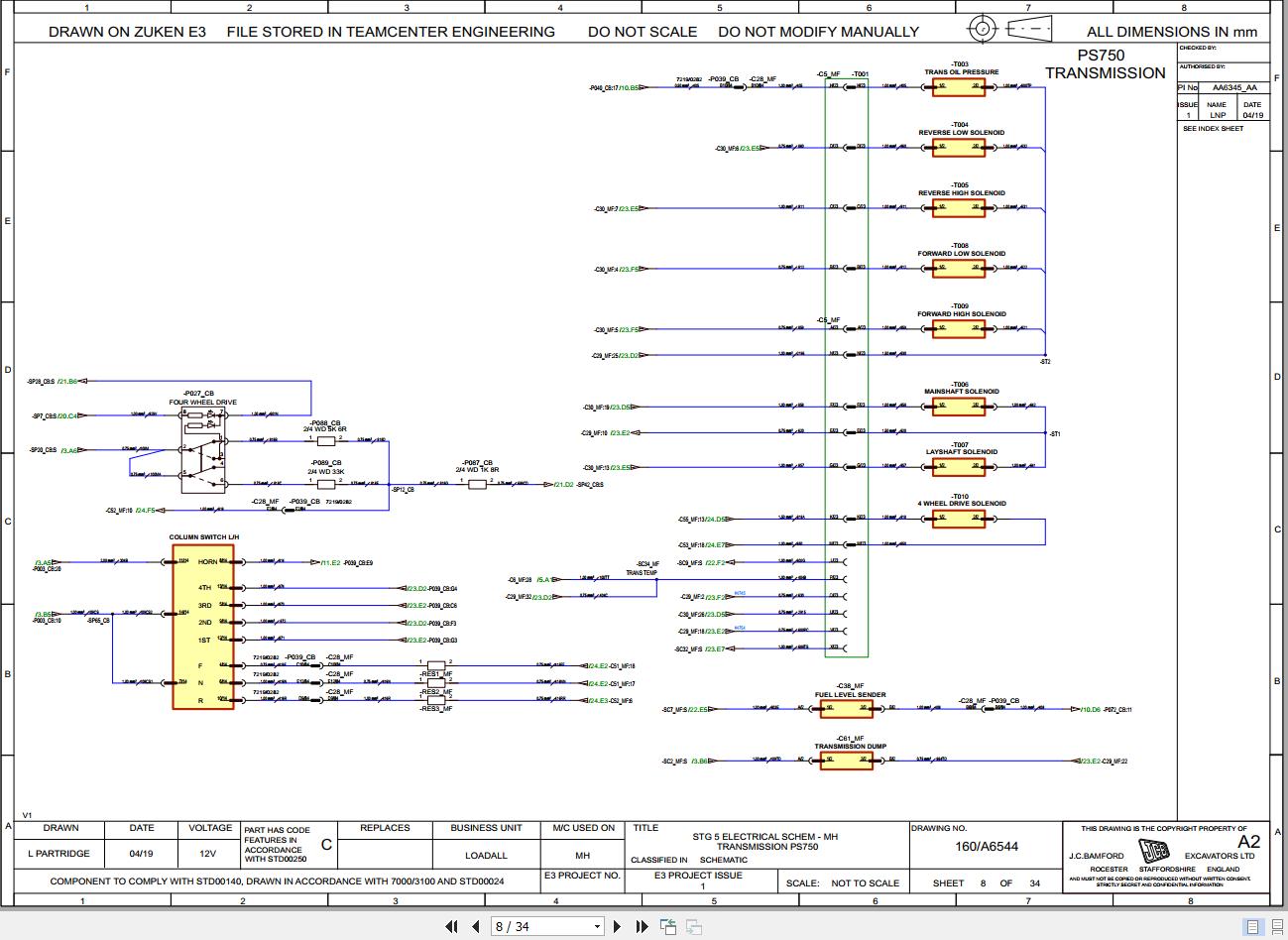Go to the next page
The width and height of the screenshot is (1288, 940).
617,926
